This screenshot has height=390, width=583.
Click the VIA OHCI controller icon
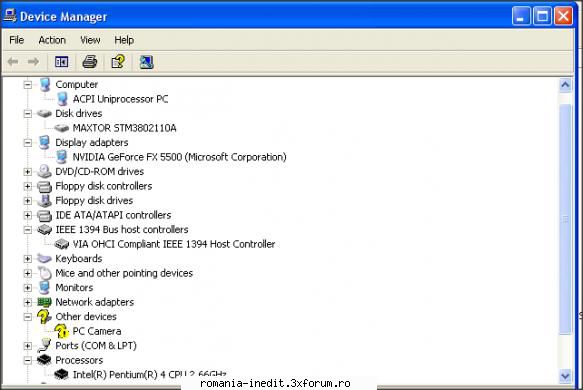(x=62, y=244)
